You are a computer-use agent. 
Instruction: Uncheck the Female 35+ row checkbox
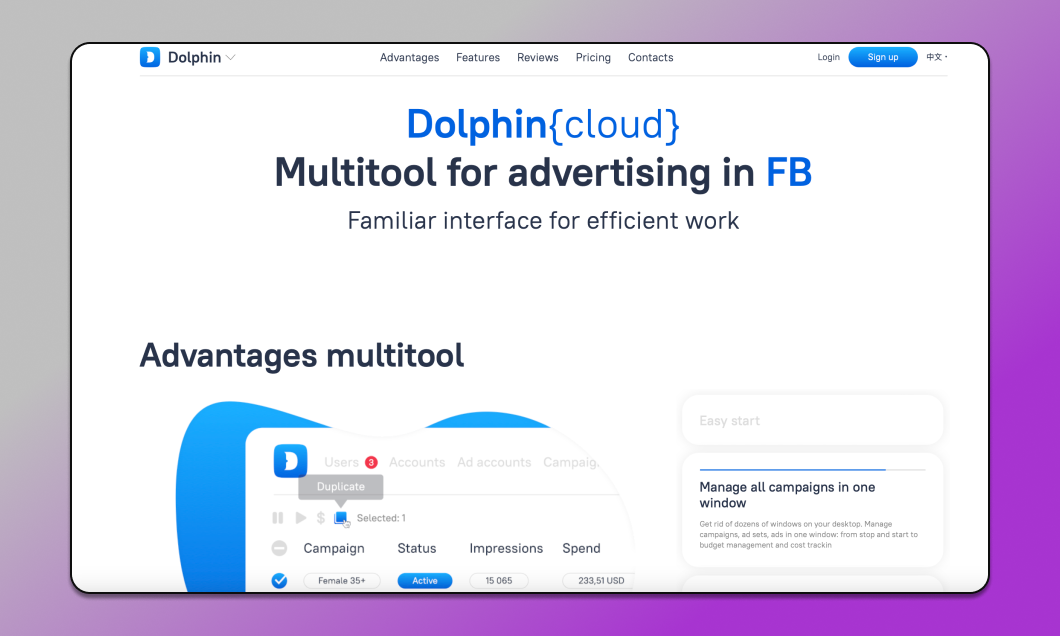(x=279, y=581)
